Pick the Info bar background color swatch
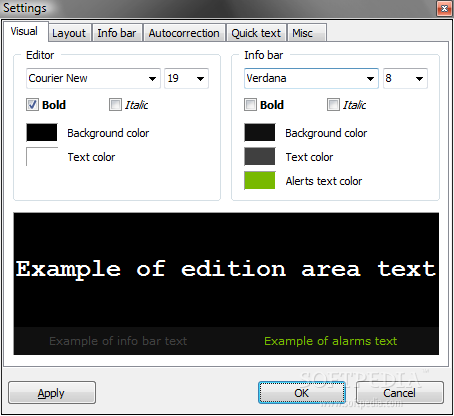 (260, 132)
